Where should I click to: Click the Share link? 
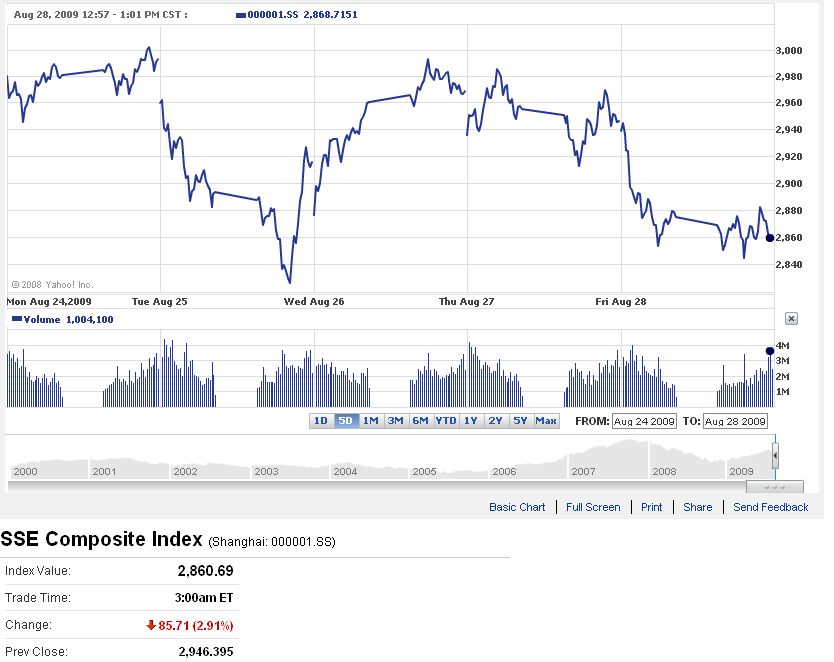click(x=698, y=507)
